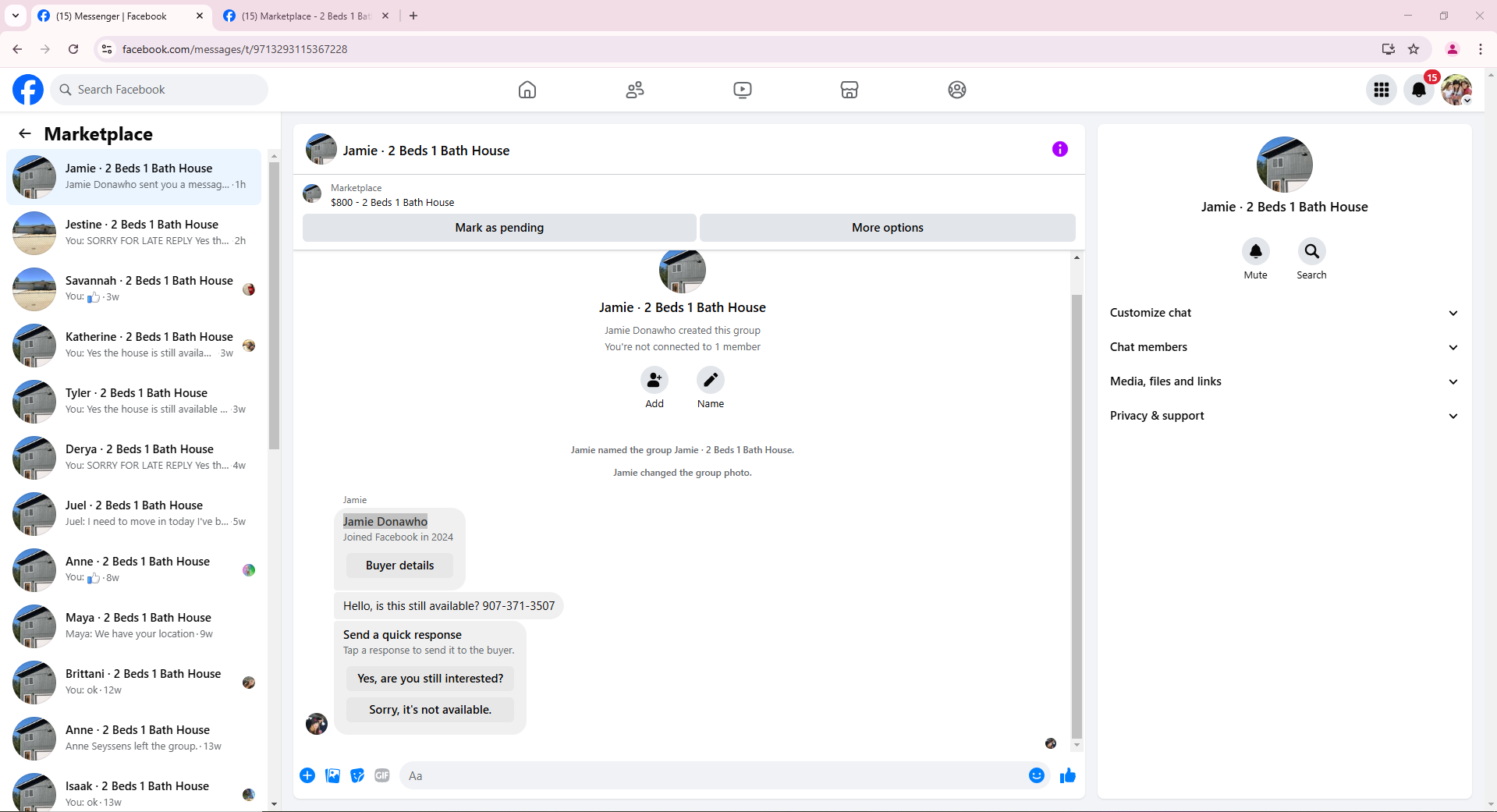This screenshot has width=1497, height=812.
Task: Open the $800 - 2 Beds 1 Bath House listing
Action: click(392, 202)
